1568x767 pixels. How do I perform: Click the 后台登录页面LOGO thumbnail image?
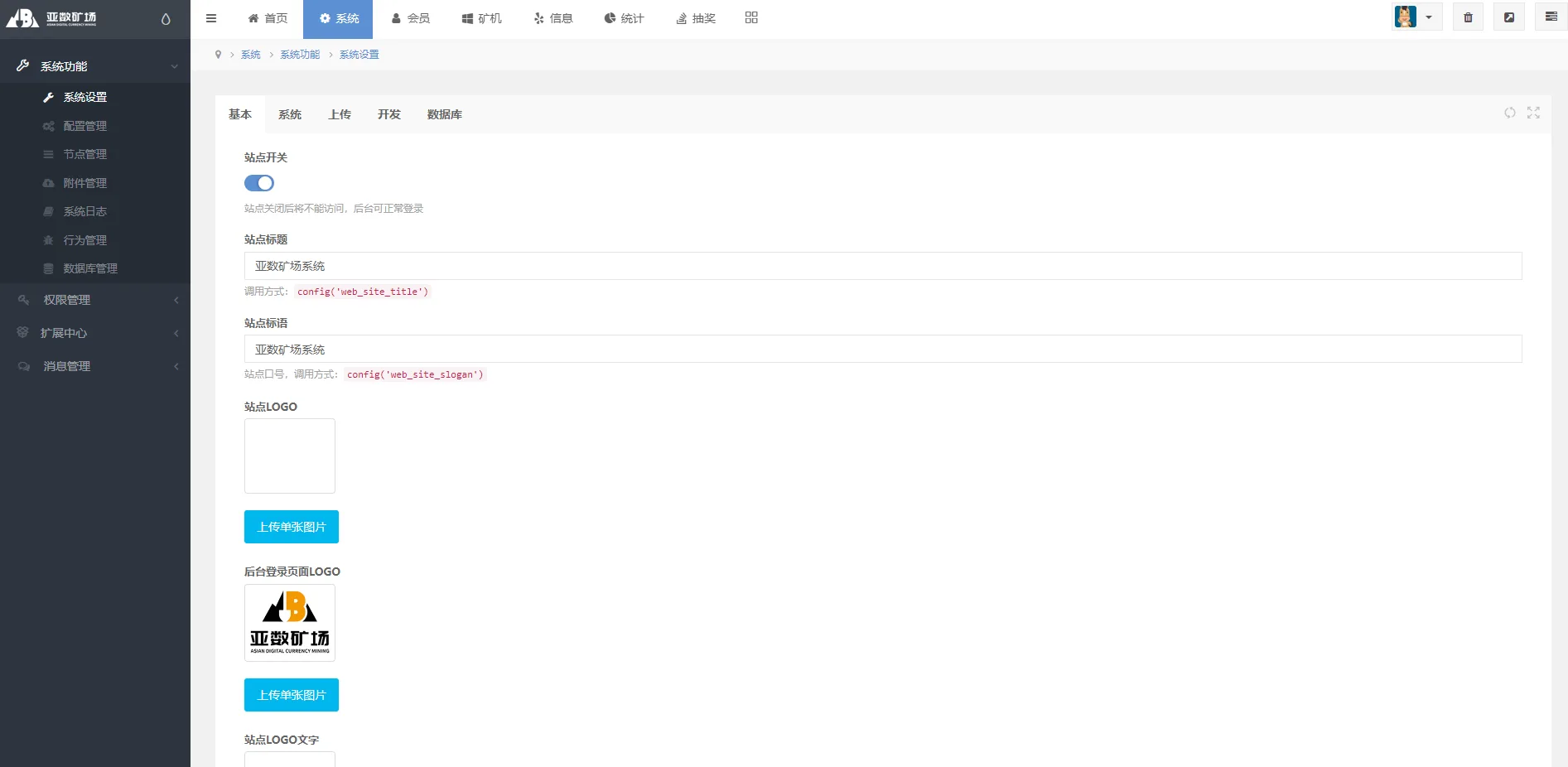(290, 623)
